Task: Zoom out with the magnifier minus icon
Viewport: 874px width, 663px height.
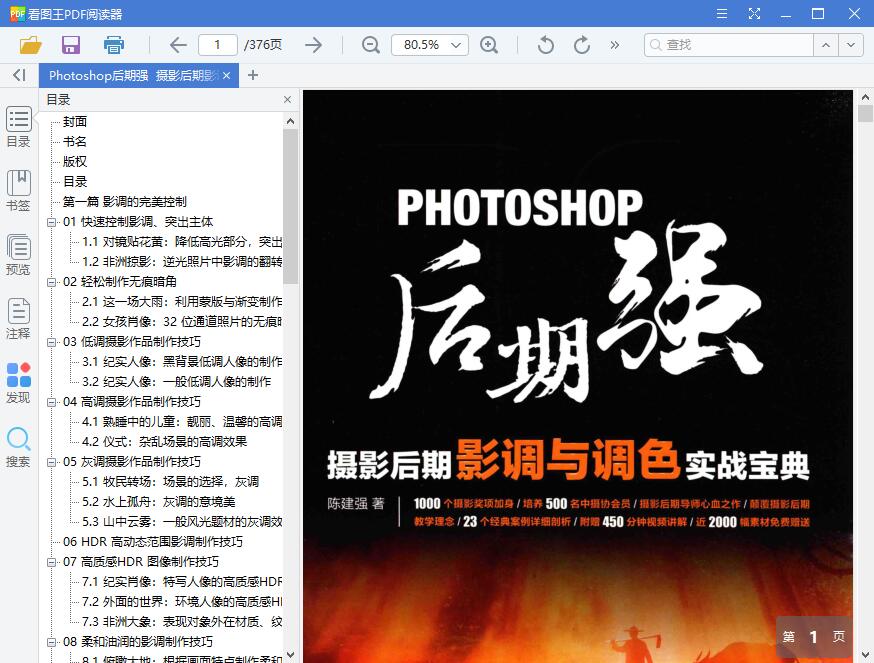Action: (370, 45)
